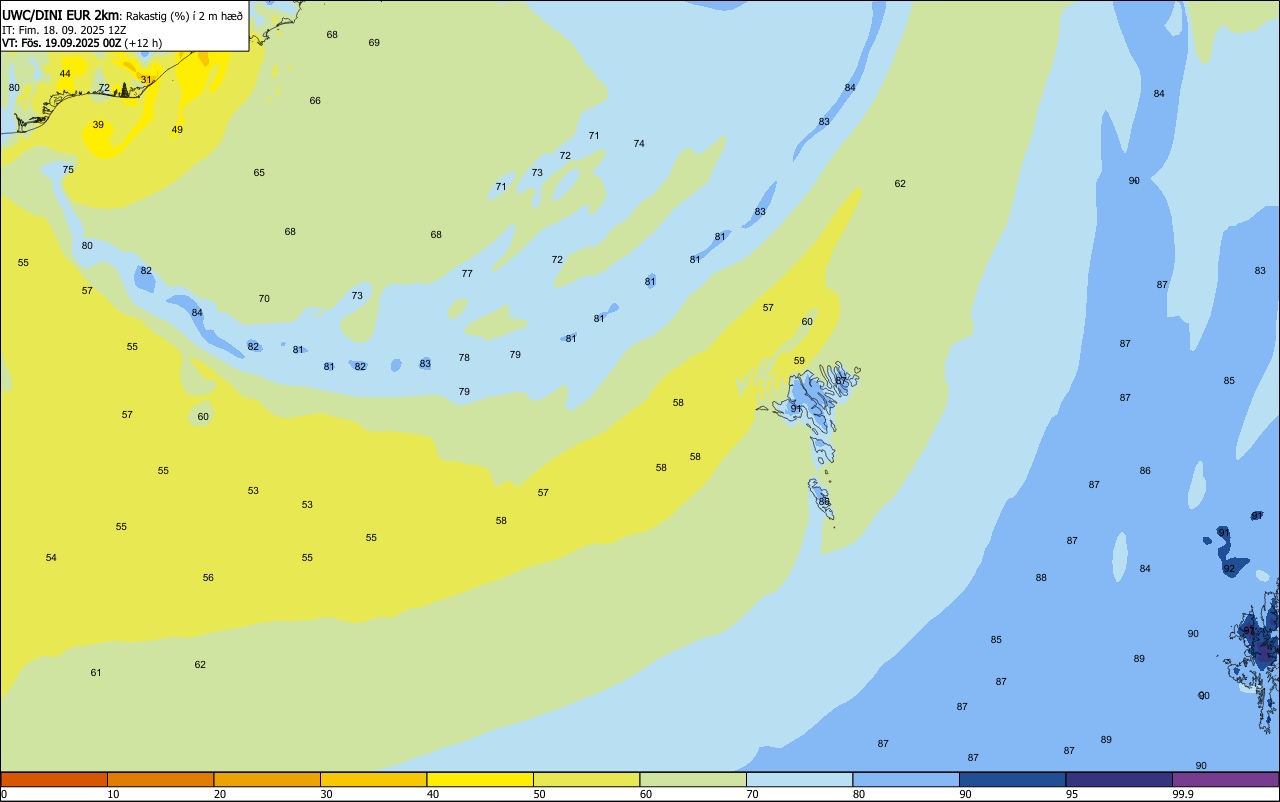Viewport: 1280px width, 802px height.
Task: Click the humidity value 74 on the map
Action: (x=639, y=144)
